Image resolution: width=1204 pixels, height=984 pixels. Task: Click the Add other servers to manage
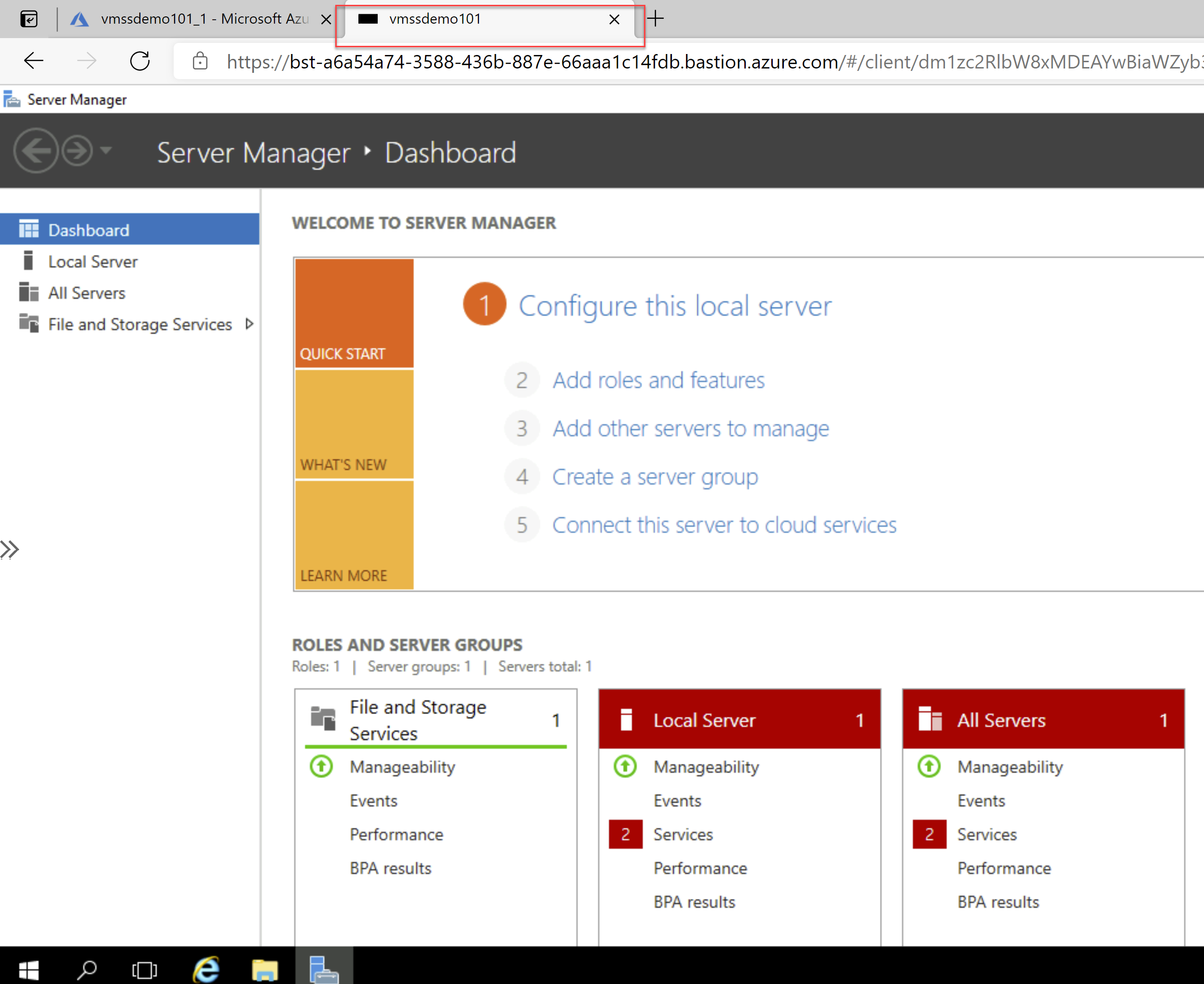(x=691, y=428)
